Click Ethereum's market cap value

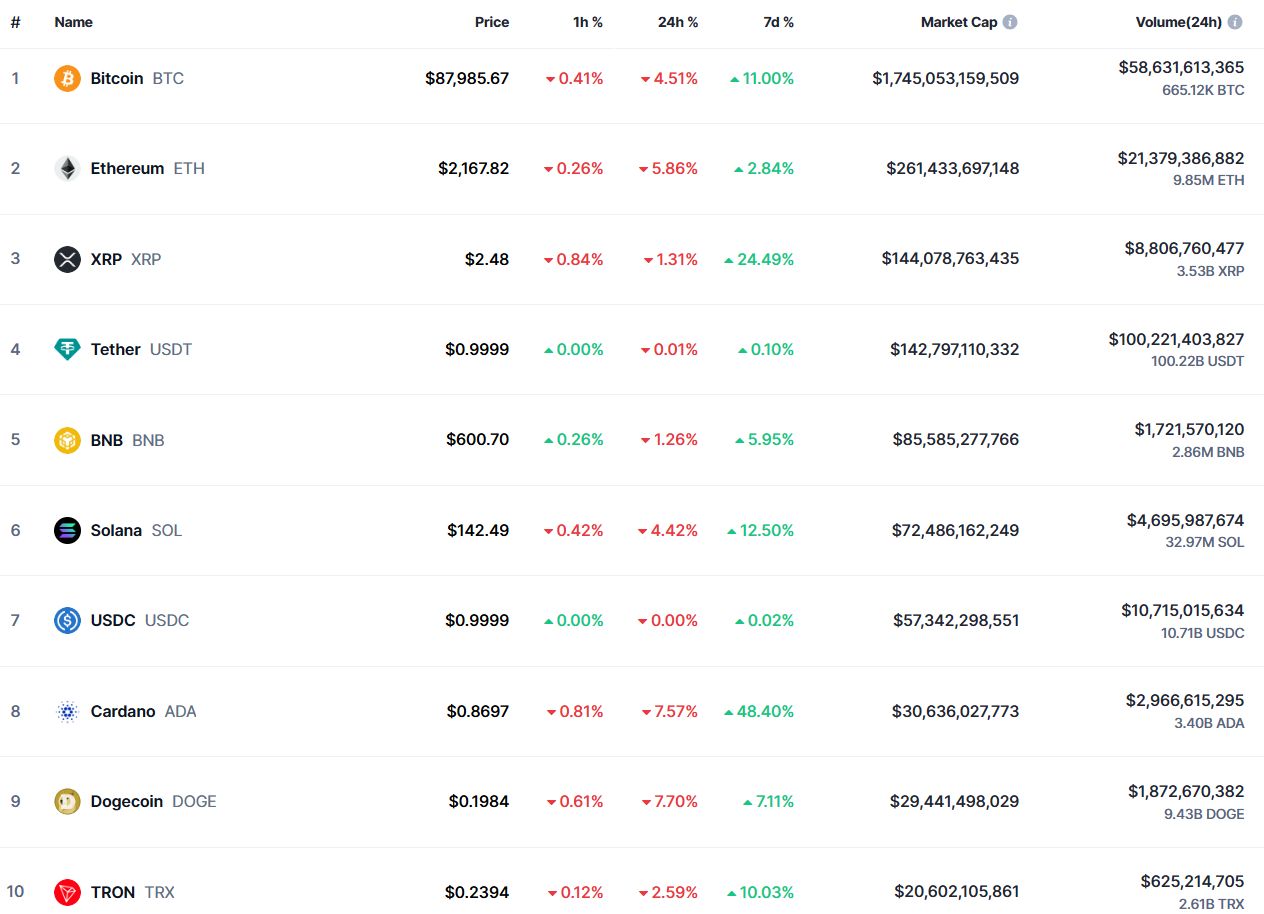coord(952,168)
